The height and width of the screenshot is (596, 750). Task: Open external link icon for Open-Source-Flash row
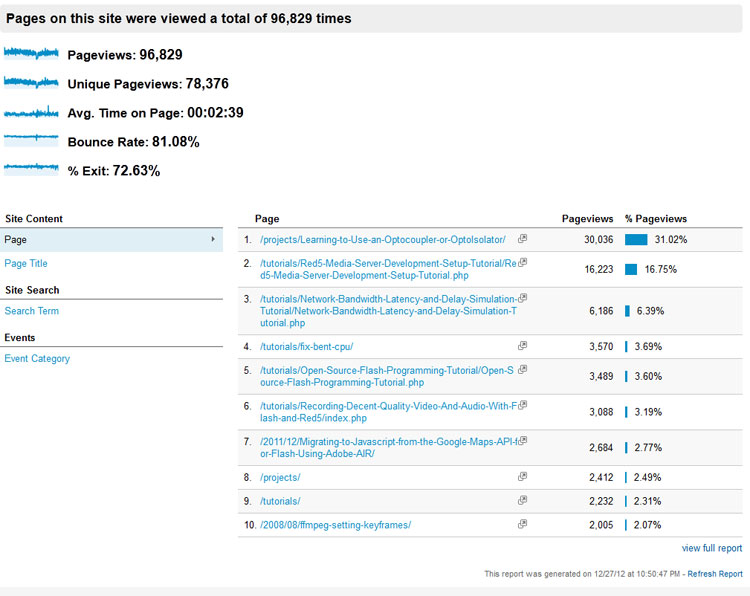pyautogui.click(x=522, y=369)
